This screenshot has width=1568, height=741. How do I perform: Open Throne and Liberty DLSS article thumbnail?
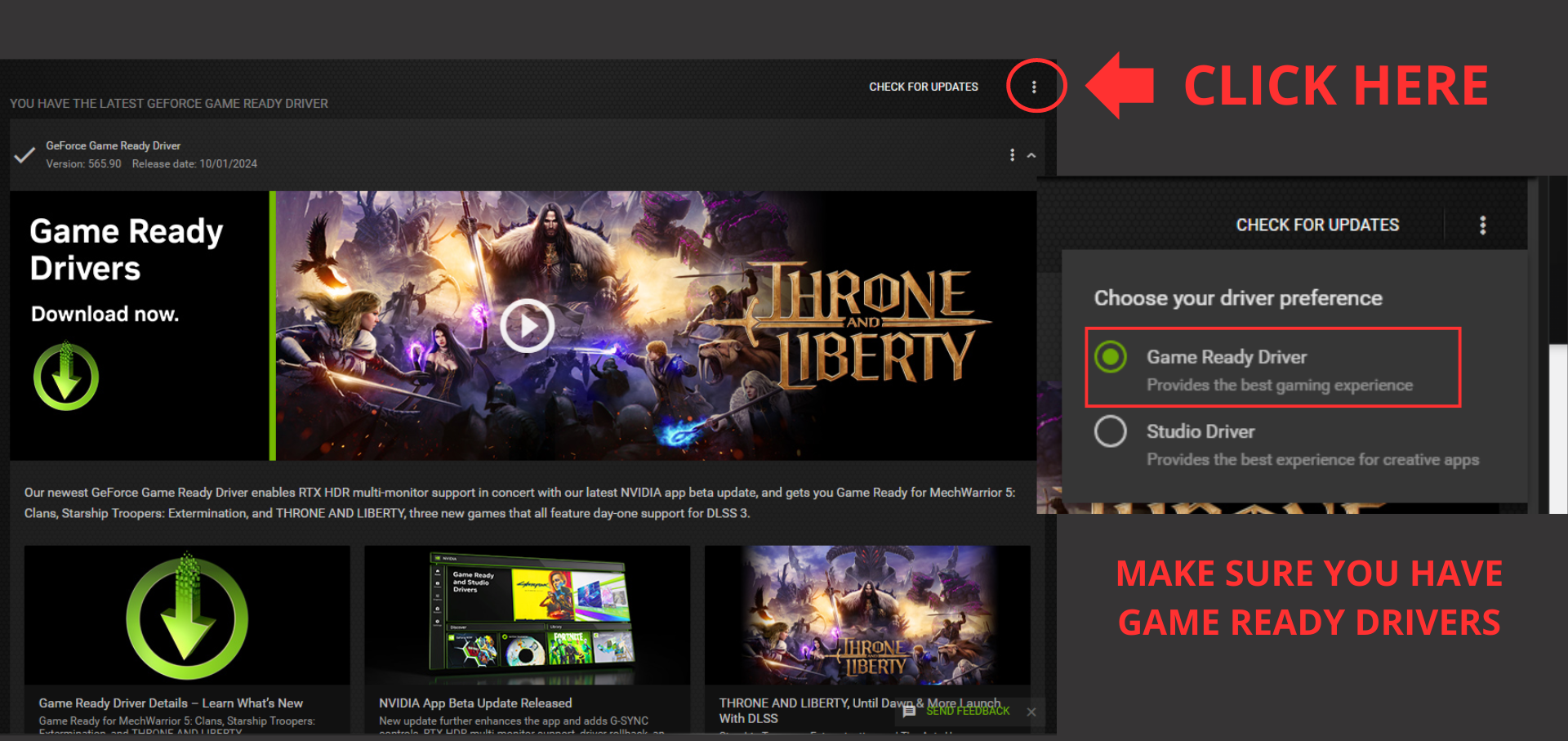(866, 616)
